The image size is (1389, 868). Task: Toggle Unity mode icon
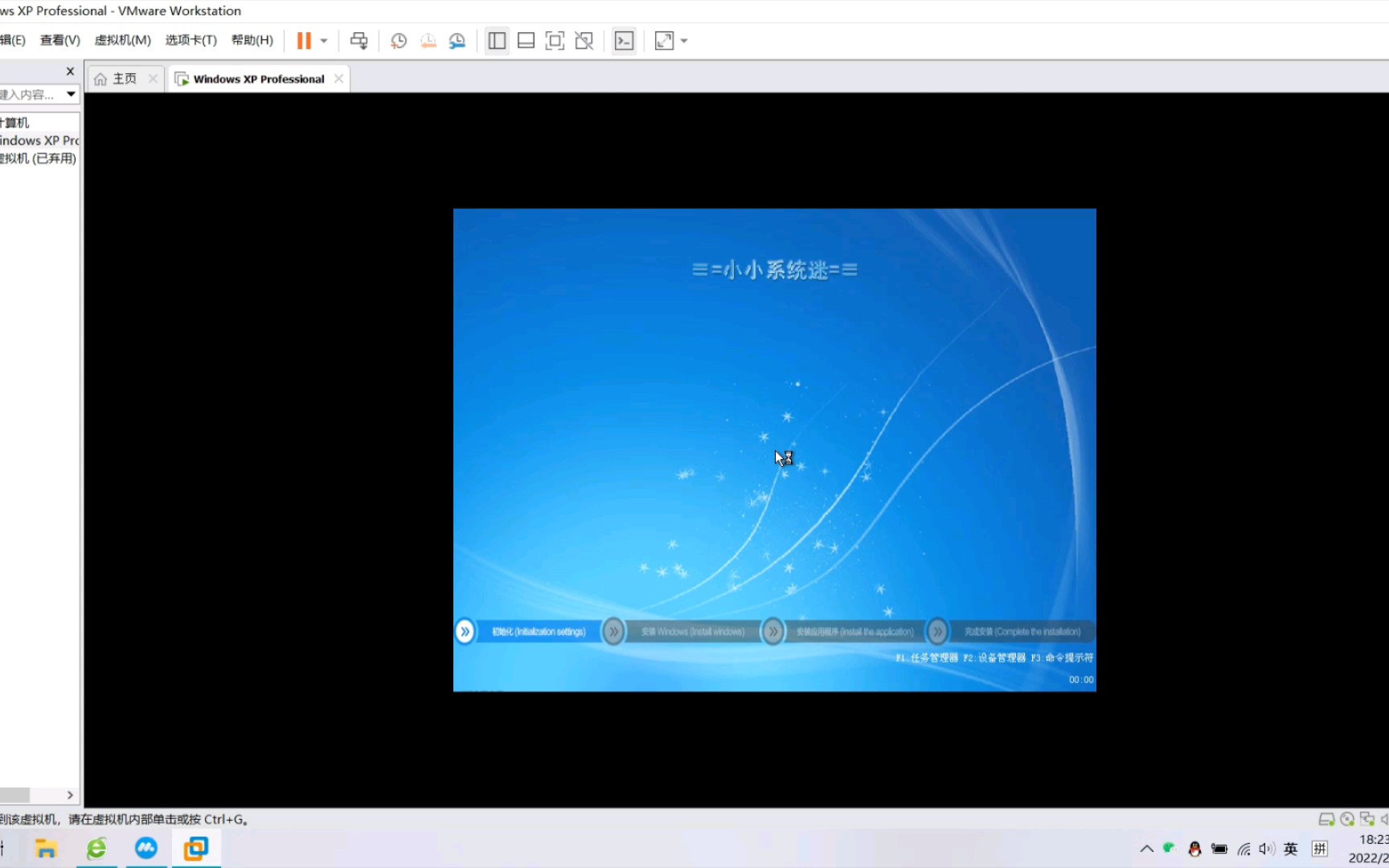pos(584,41)
